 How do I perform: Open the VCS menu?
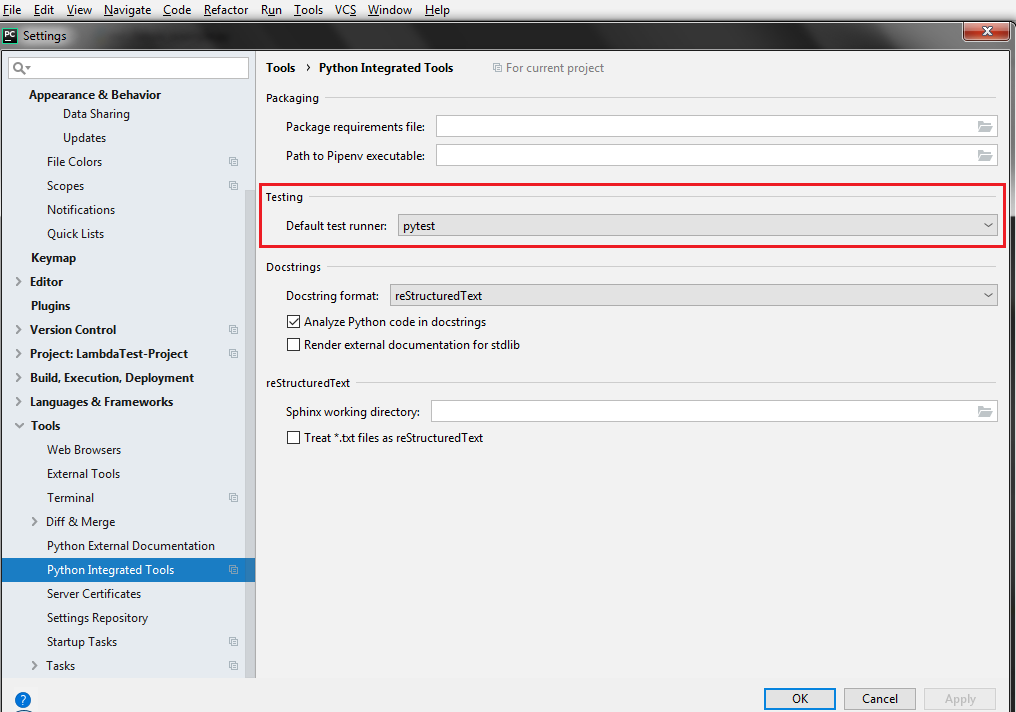pos(345,10)
